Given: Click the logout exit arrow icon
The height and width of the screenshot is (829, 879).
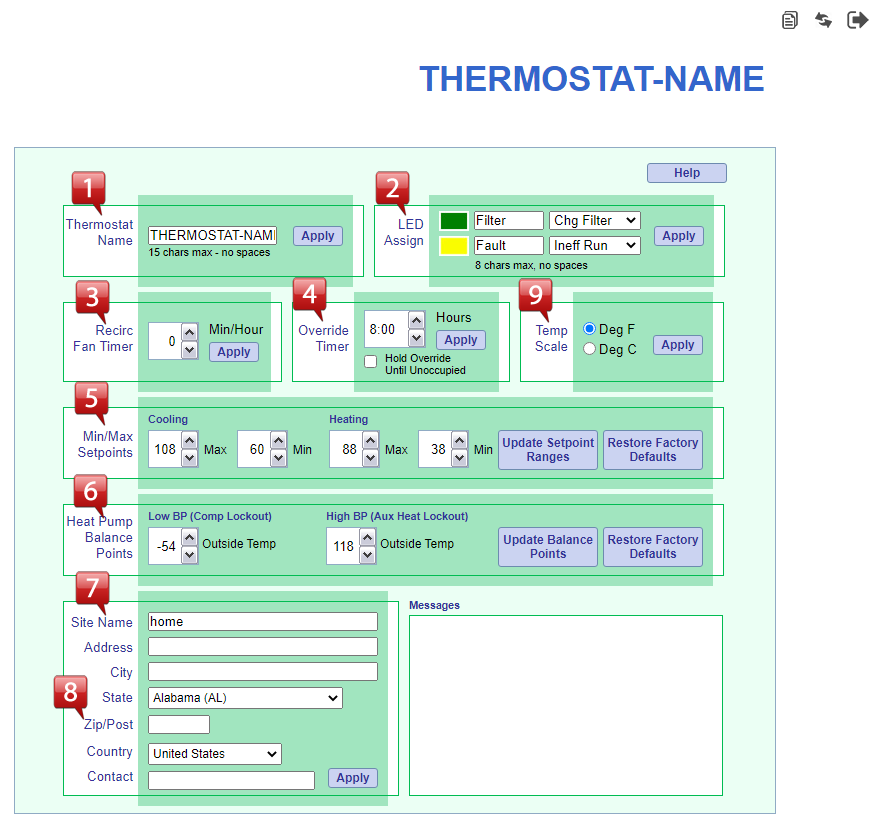Looking at the screenshot, I should click(x=857, y=20).
